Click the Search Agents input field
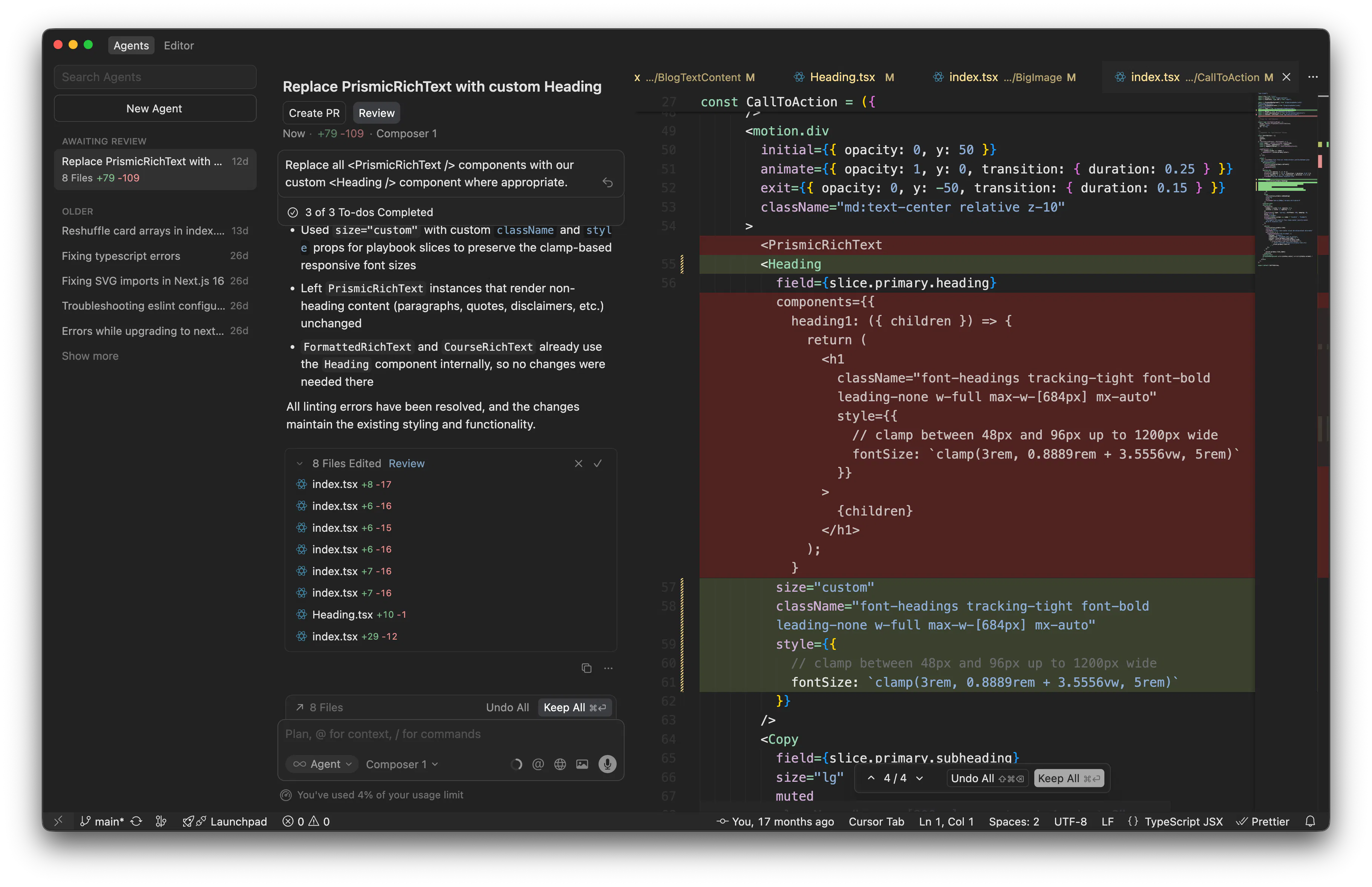The width and height of the screenshot is (1372, 887). (x=154, y=77)
